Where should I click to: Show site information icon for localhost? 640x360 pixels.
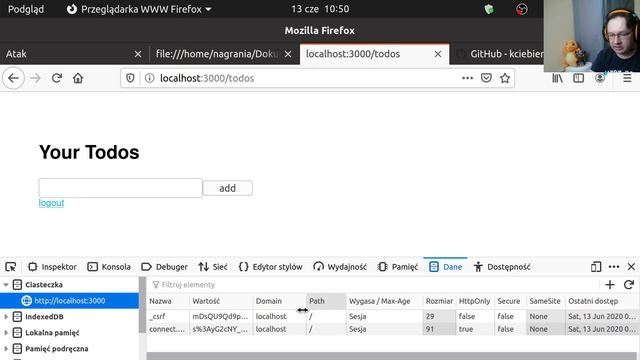point(149,78)
